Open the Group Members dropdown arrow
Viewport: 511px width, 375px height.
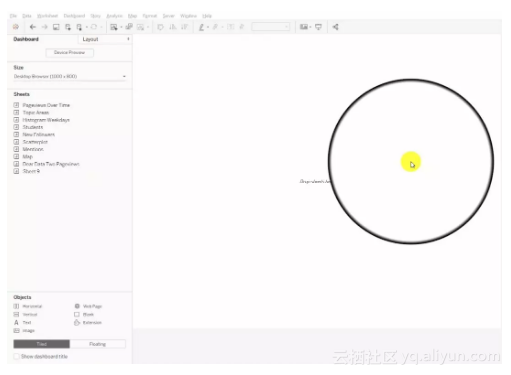[x=222, y=27]
